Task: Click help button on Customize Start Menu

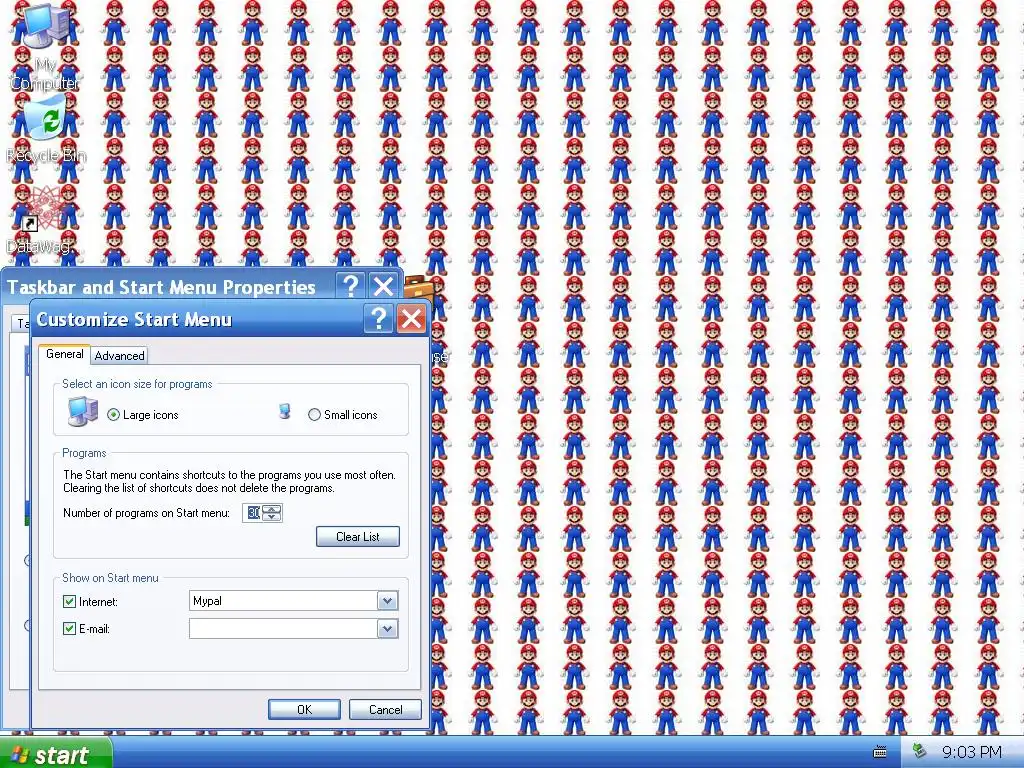Action: tap(379, 319)
